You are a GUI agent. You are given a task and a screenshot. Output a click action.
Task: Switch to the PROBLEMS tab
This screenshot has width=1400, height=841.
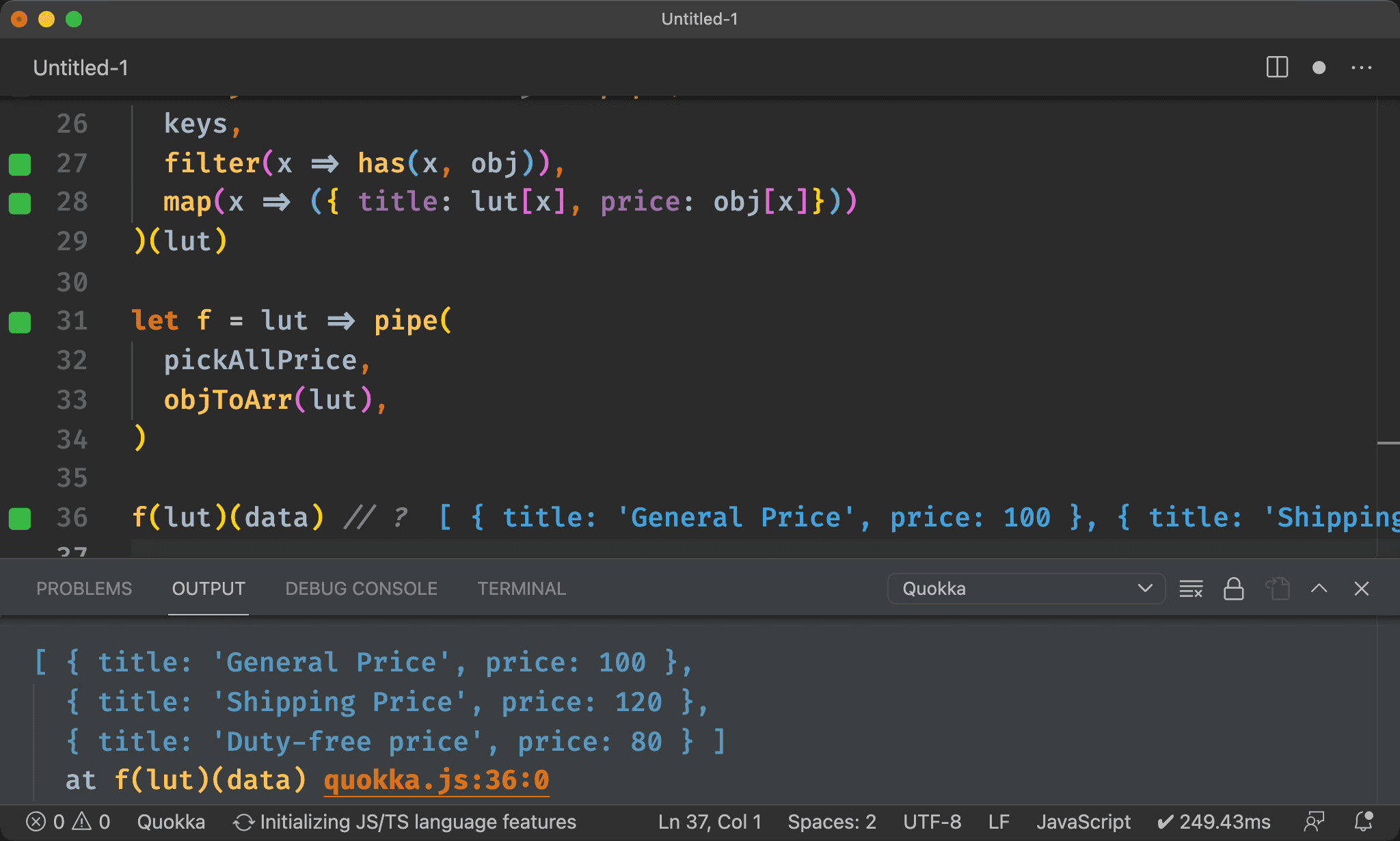coord(84,589)
